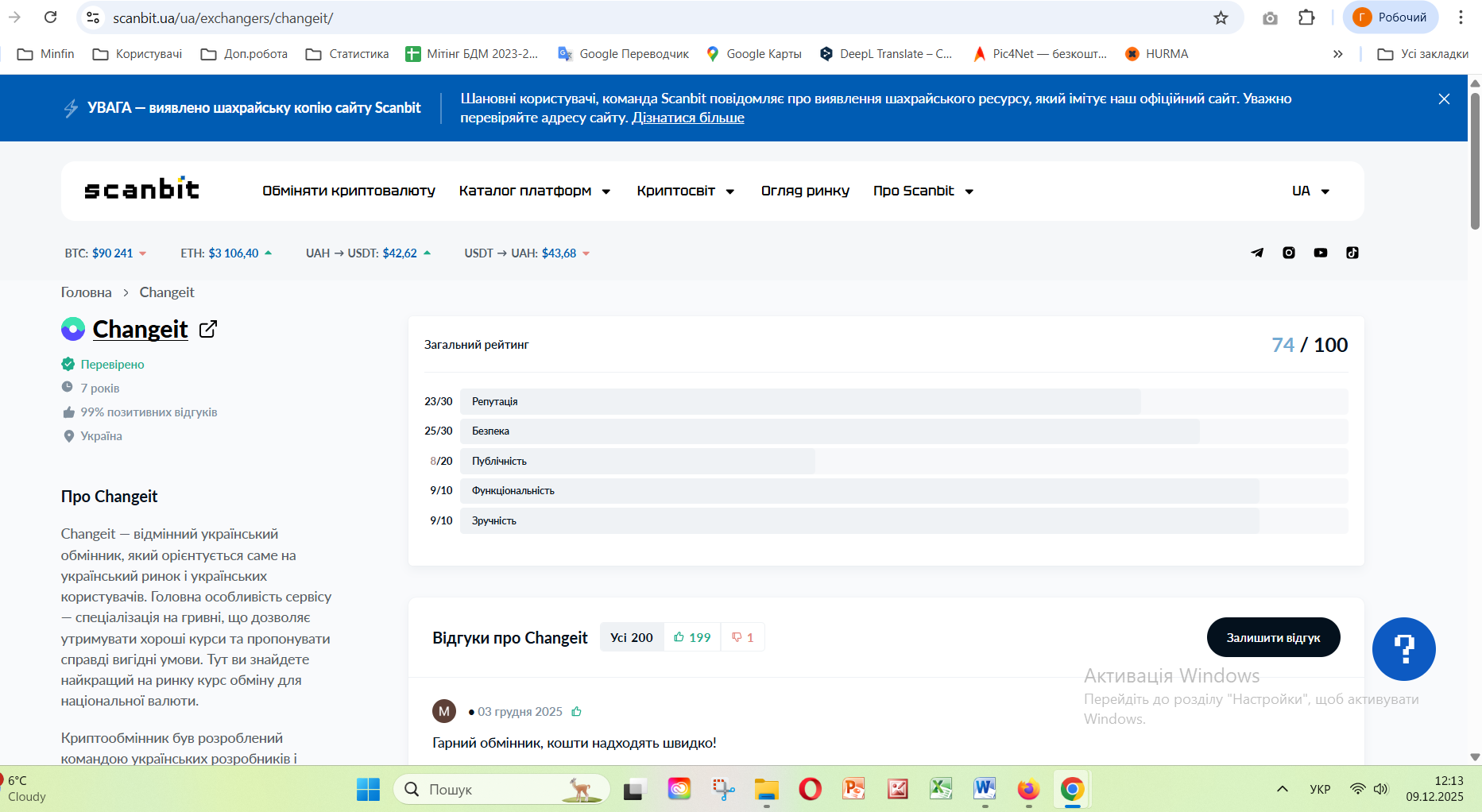Open the browser extensions puzzle icon
The width and height of the screenshot is (1482, 812).
pyautogui.click(x=1306, y=17)
